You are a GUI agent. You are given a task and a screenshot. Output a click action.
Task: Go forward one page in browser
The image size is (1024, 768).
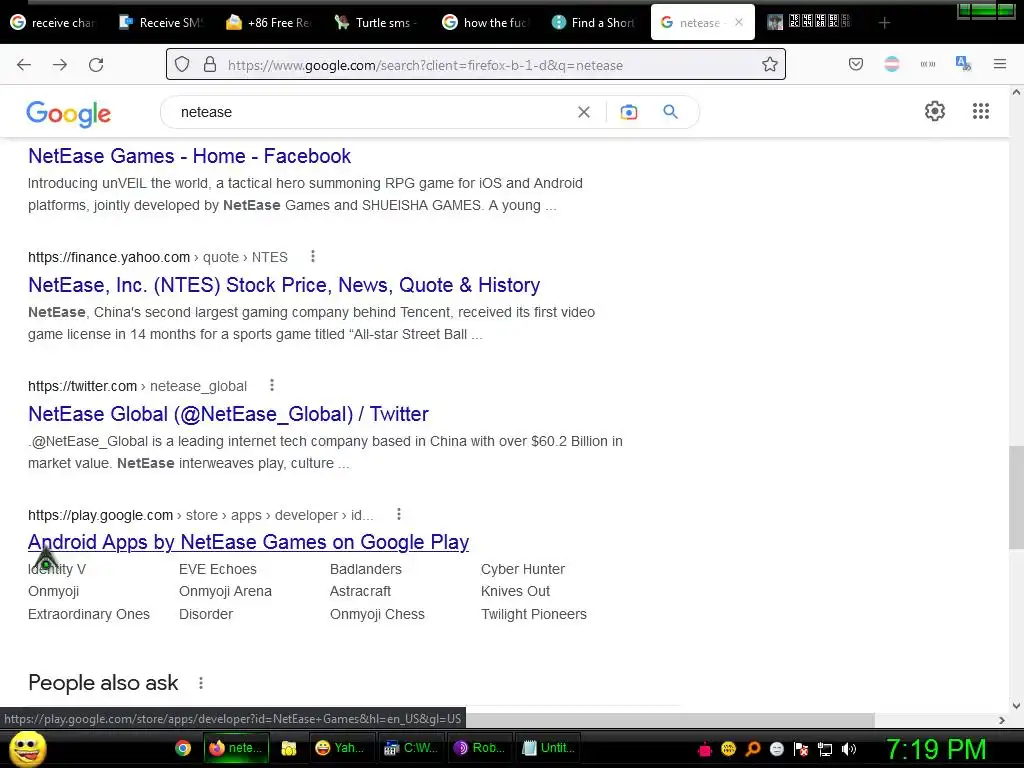point(60,65)
